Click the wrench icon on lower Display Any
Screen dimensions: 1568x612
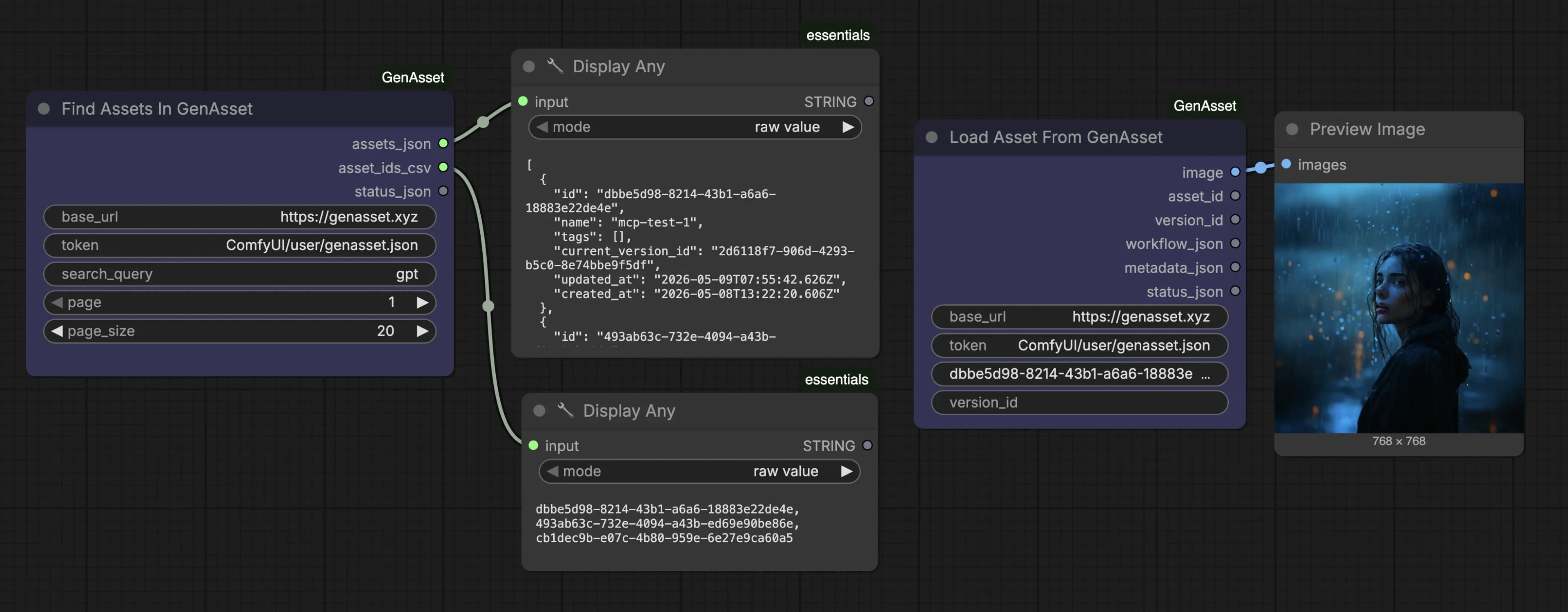coord(565,411)
